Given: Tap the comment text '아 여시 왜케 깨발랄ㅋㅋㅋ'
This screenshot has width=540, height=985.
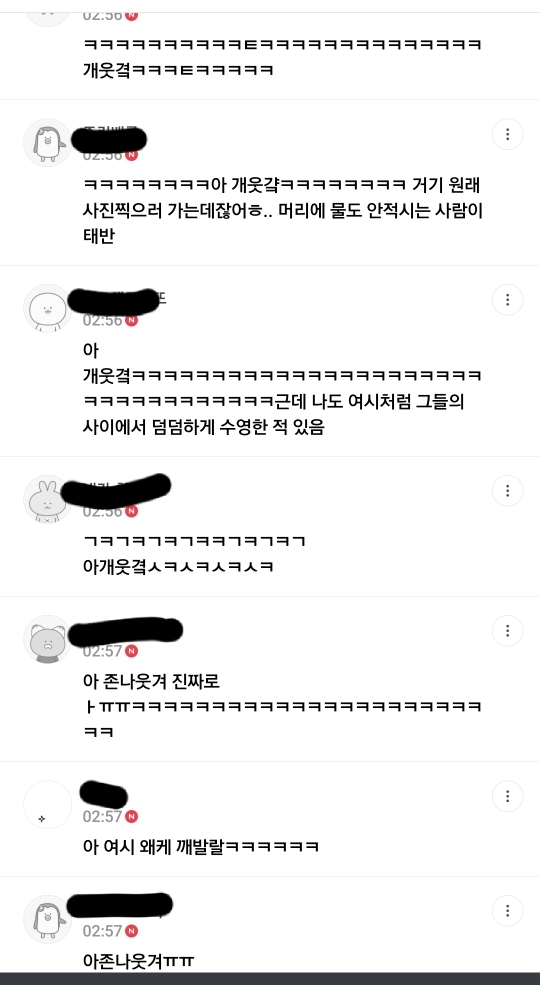Looking at the screenshot, I should coord(201,846).
